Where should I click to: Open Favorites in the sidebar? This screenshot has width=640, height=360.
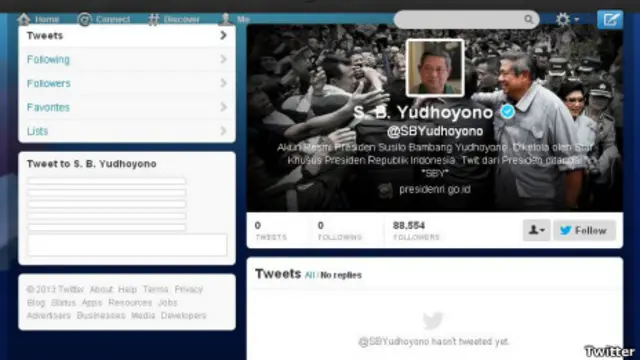[x=127, y=107]
